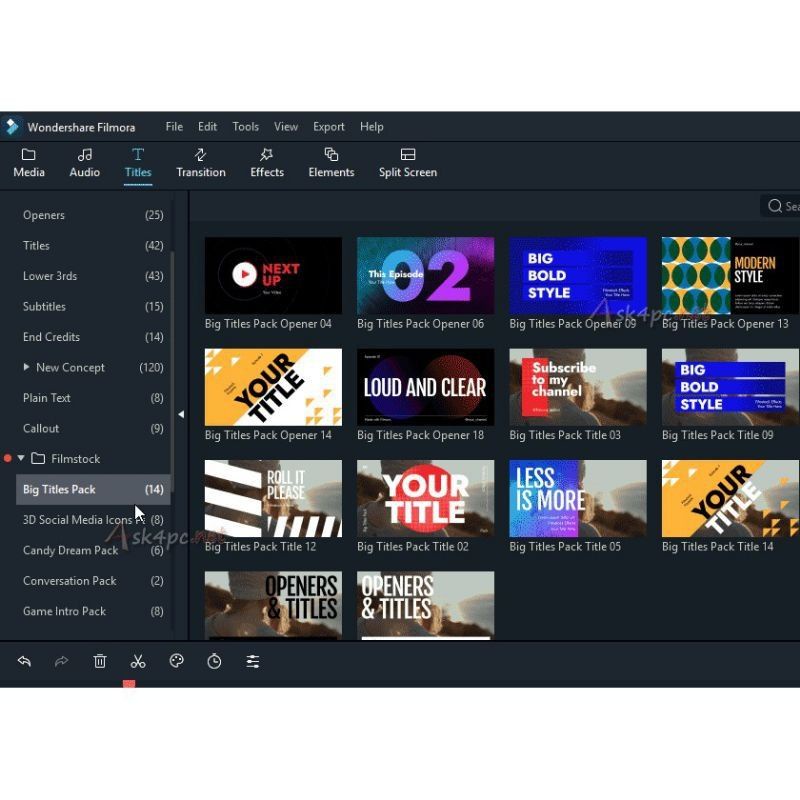
Task: Collapse the Filmstock folder
Action: (21, 459)
